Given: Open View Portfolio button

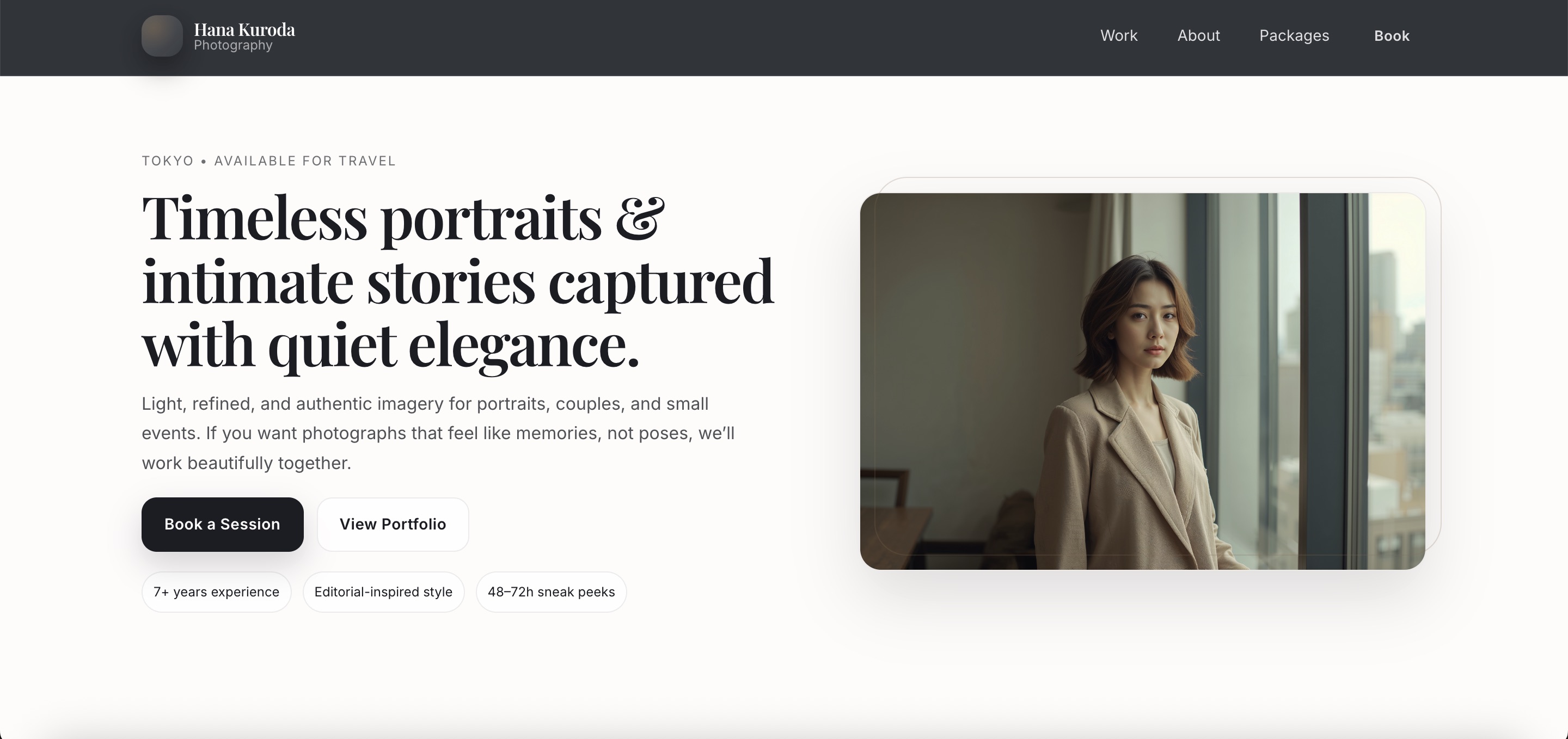Looking at the screenshot, I should [393, 524].
